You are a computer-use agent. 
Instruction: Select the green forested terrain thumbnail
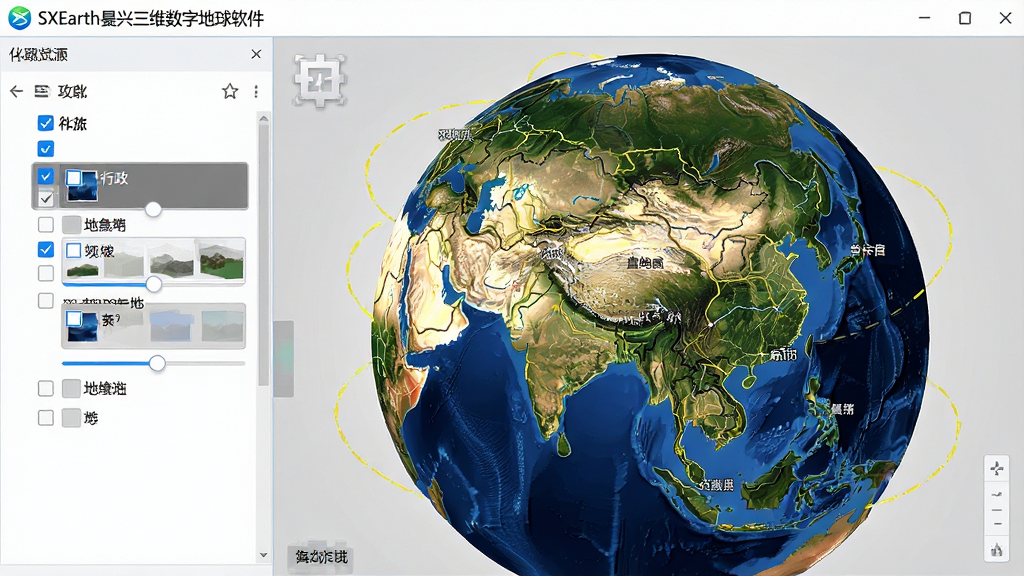[x=221, y=260]
